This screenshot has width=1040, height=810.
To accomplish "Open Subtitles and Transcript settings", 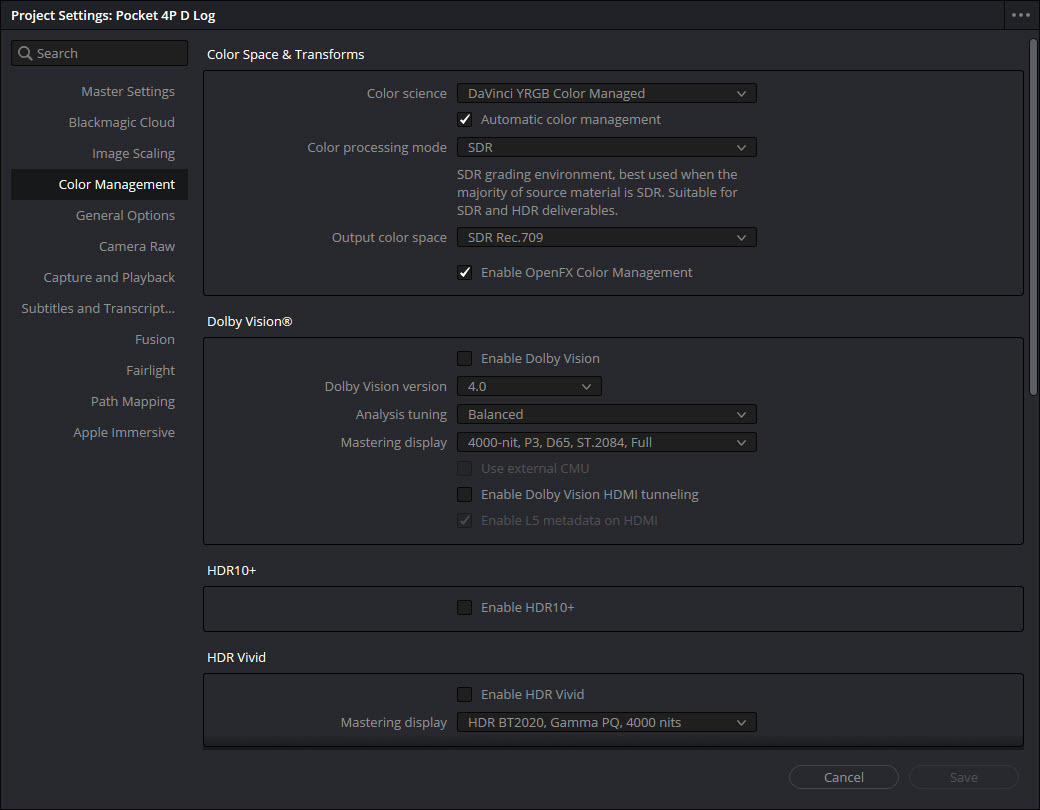I will 98,308.
